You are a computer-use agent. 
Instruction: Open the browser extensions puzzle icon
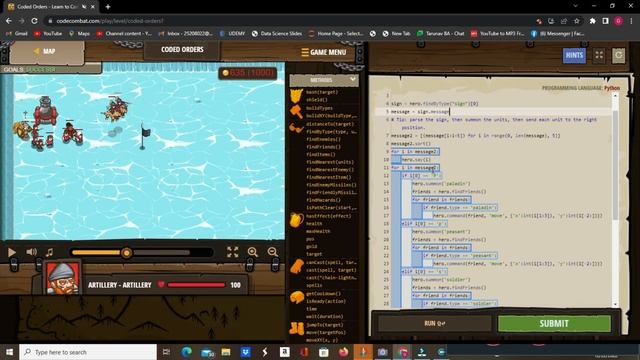[592, 21]
